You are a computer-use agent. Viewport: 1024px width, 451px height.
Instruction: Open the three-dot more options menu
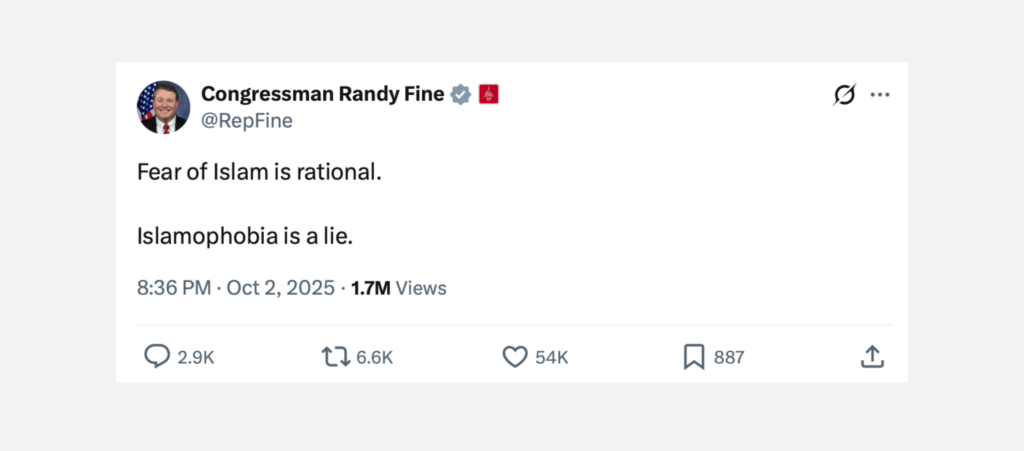coord(880,95)
